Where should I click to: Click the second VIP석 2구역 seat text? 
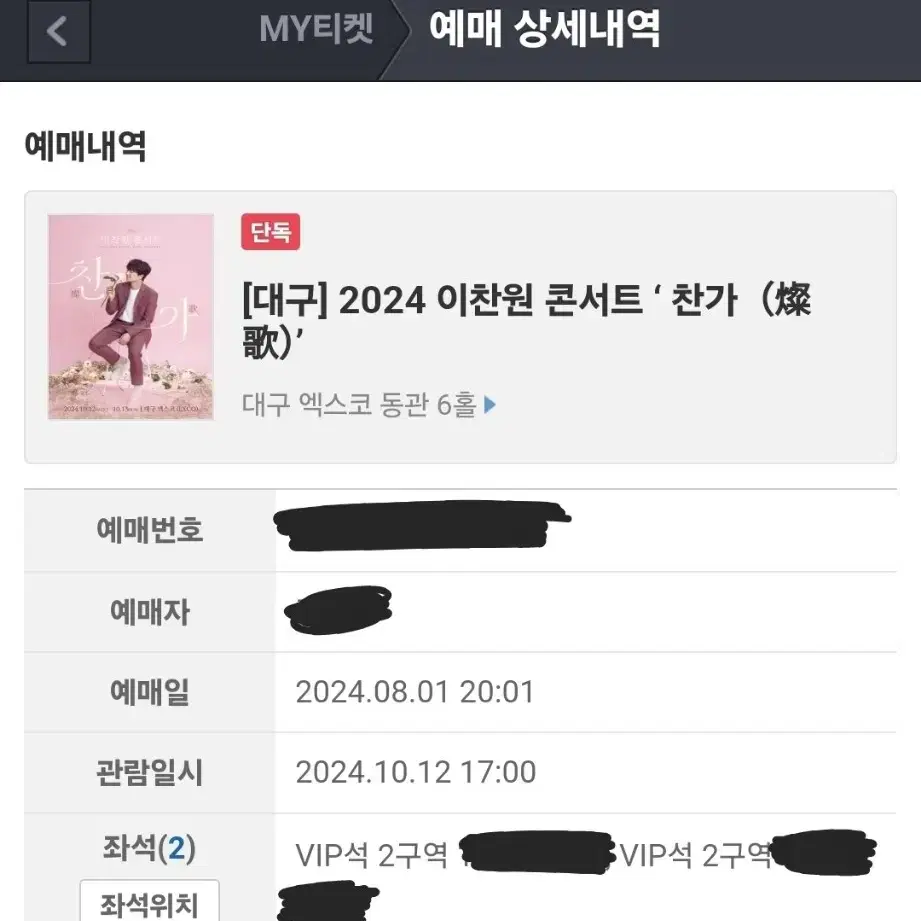[695, 855]
